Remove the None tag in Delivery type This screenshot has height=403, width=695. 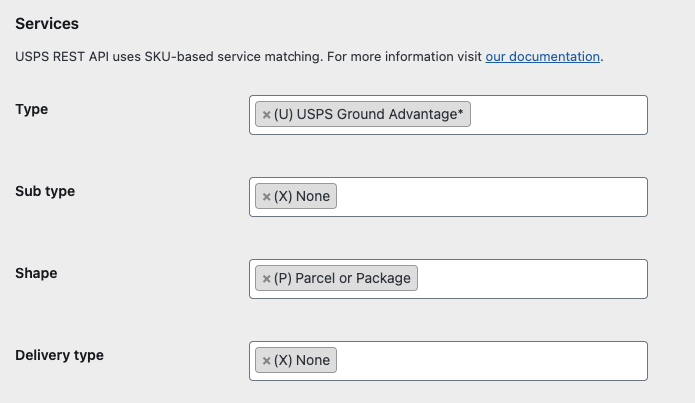266,361
